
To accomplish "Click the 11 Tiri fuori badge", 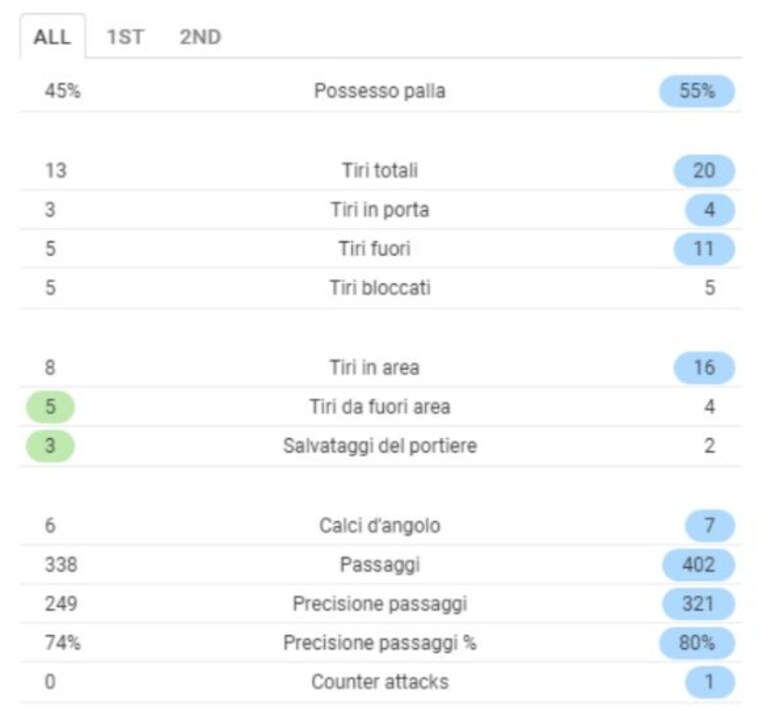I will click(704, 249).
